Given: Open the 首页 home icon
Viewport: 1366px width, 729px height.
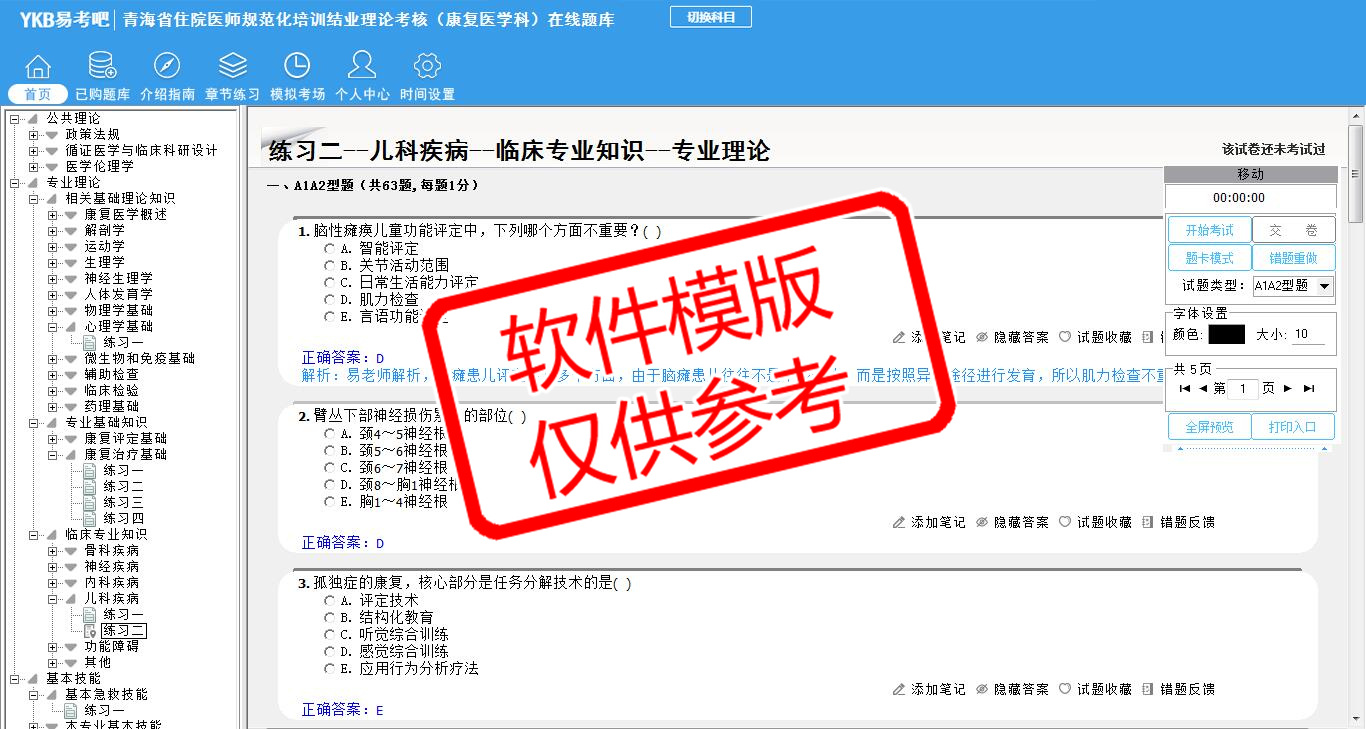Looking at the screenshot, I should tap(38, 67).
